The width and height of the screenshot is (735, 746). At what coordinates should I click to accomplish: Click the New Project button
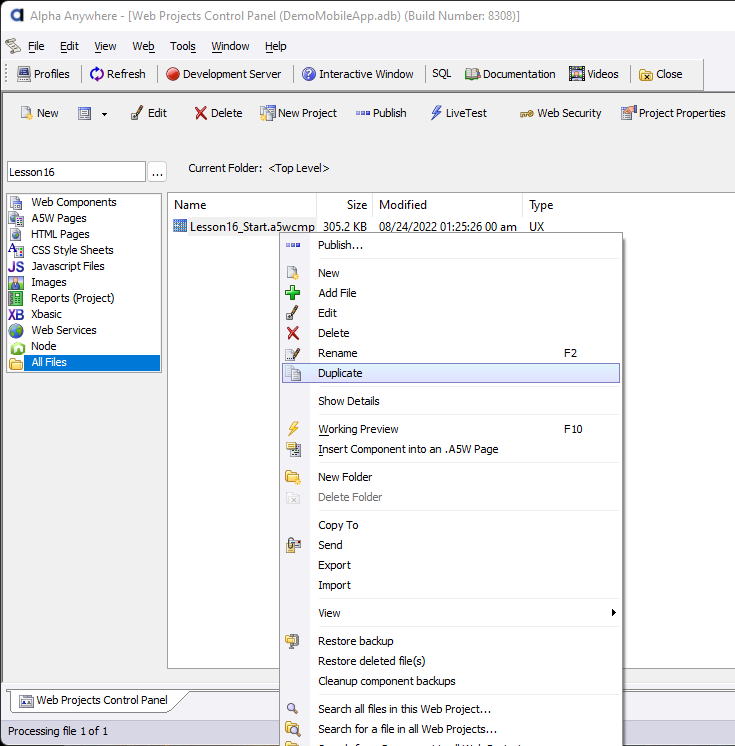pos(298,113)
